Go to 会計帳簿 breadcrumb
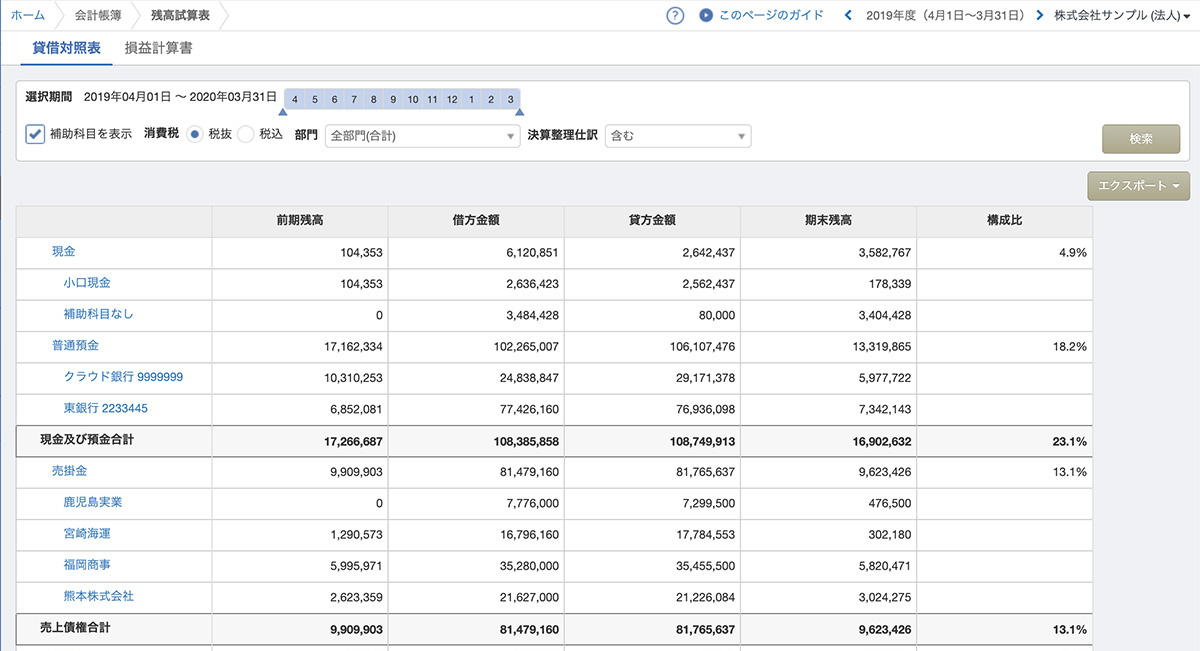This screenshot has height=651, width=1200. tap(99, 15)
